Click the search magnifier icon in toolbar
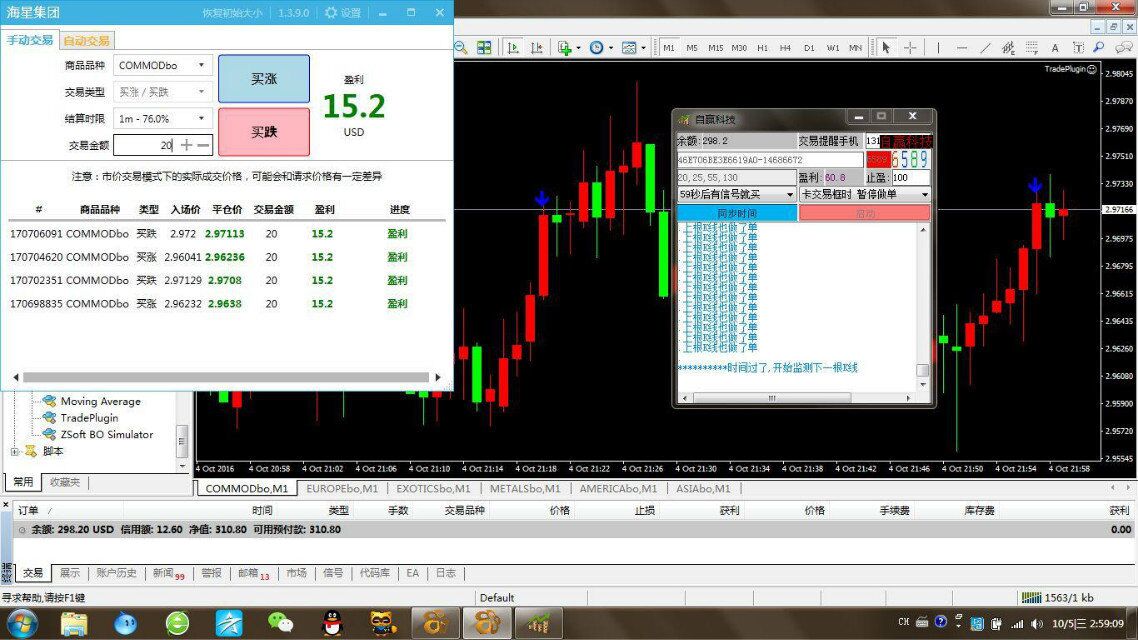The width and height of the screenshot is (1138, 640). click(1099, 48)
